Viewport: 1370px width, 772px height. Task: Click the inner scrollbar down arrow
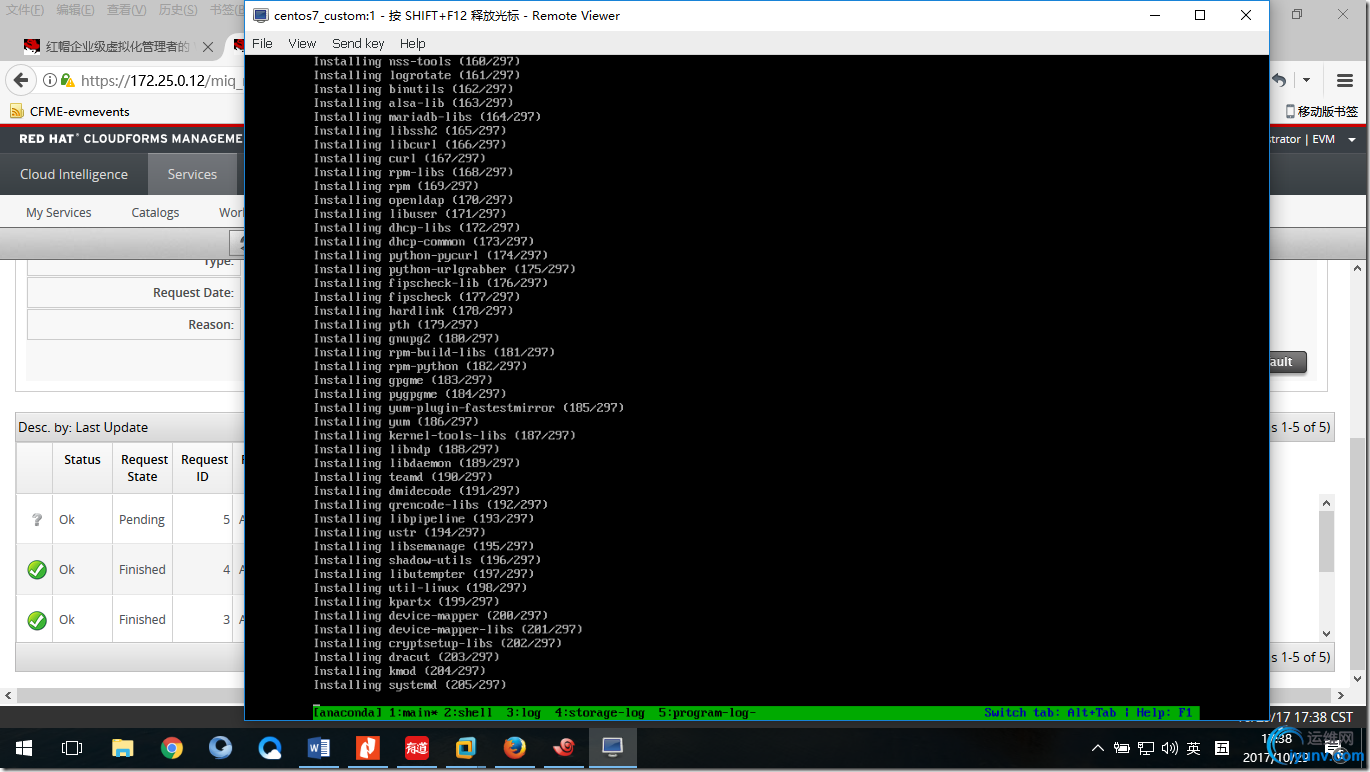(x=1326, y=633)
